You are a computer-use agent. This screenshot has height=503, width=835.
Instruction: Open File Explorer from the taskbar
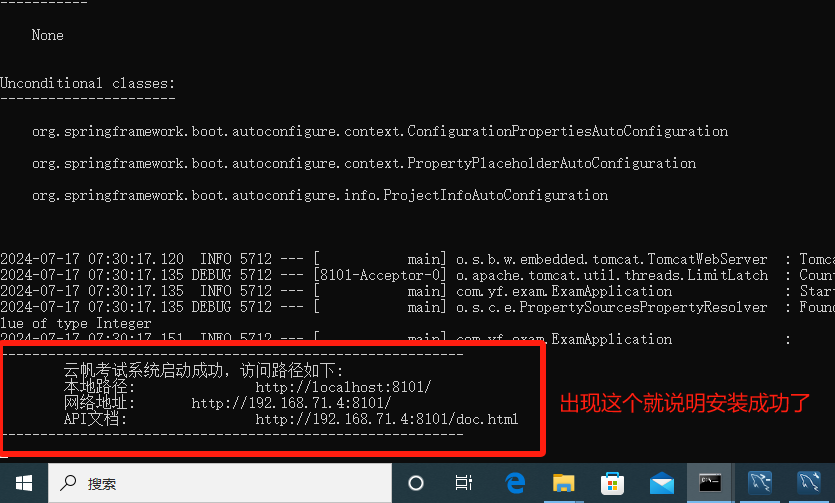(564, 483)
